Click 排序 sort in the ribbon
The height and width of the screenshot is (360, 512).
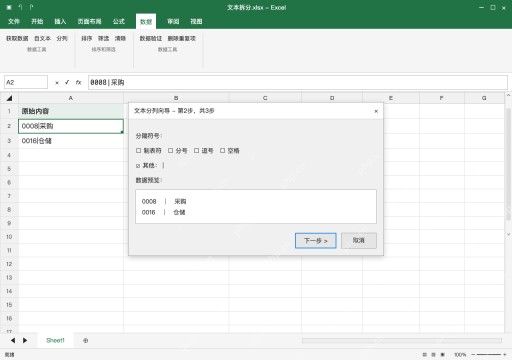87,39
